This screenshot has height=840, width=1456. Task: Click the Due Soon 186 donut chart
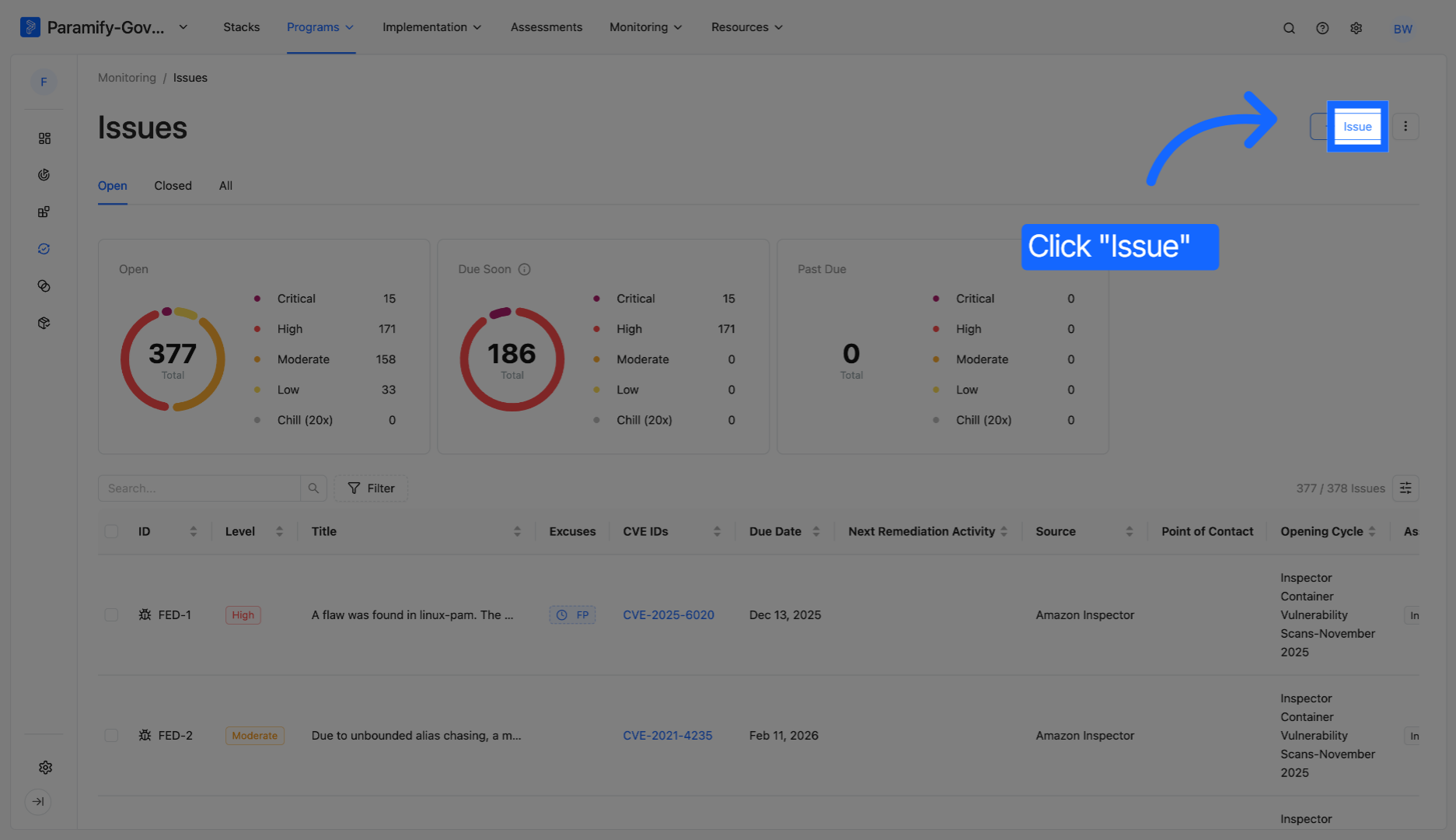coord(512,359)
